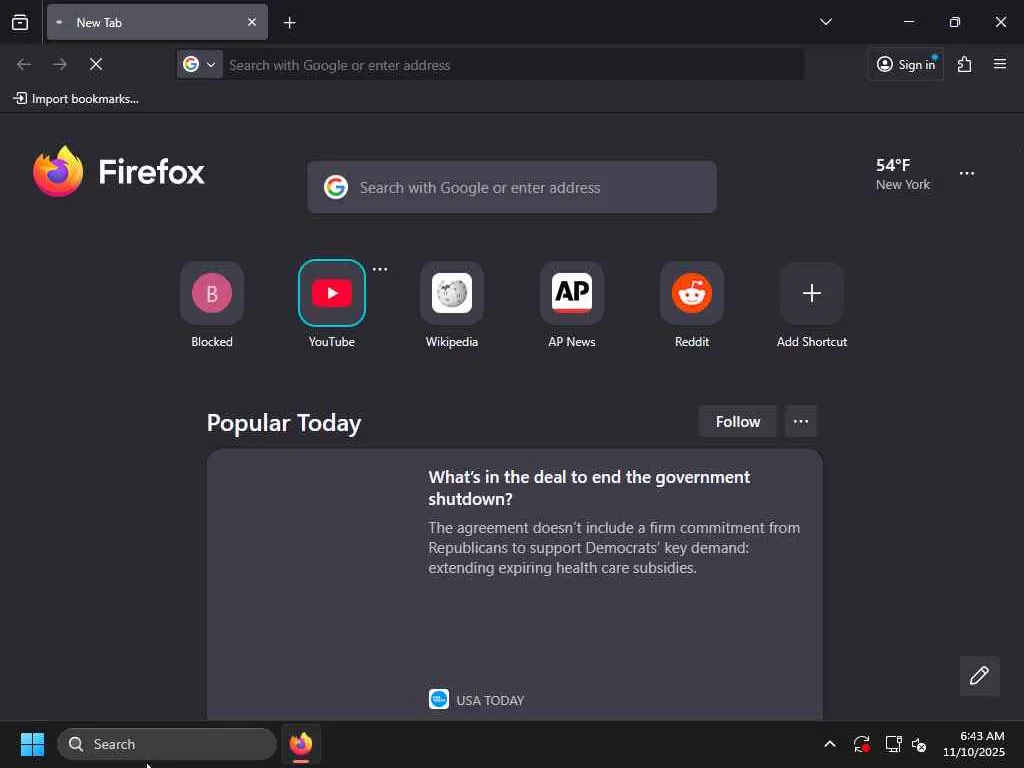Click the muted volume tray icon
This screenshot has width=1024, height=768.
(x=920, y=744)
